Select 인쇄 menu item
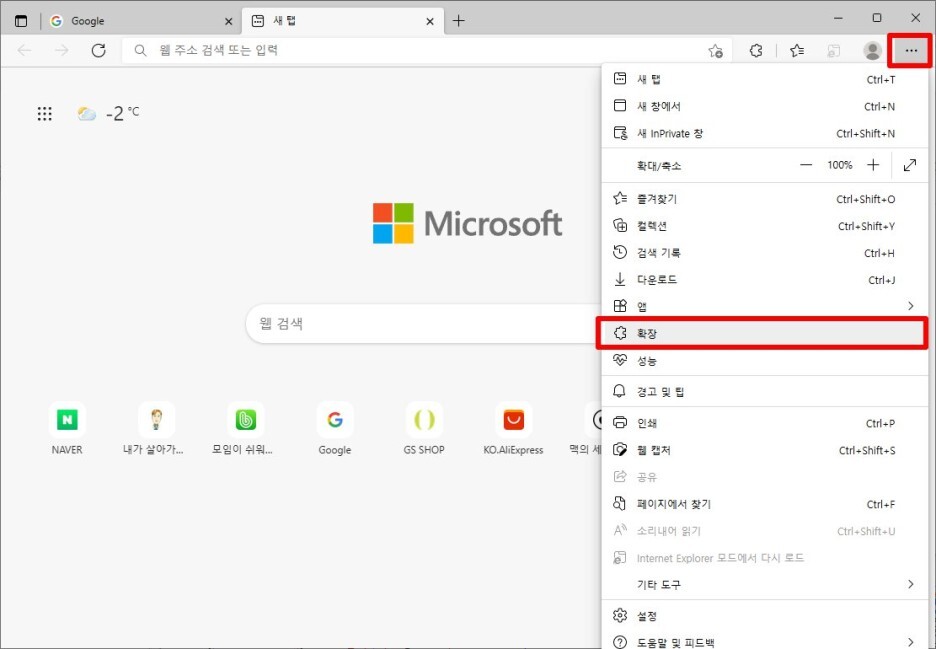This screenshot has height=649, width=936. (765, 423)
